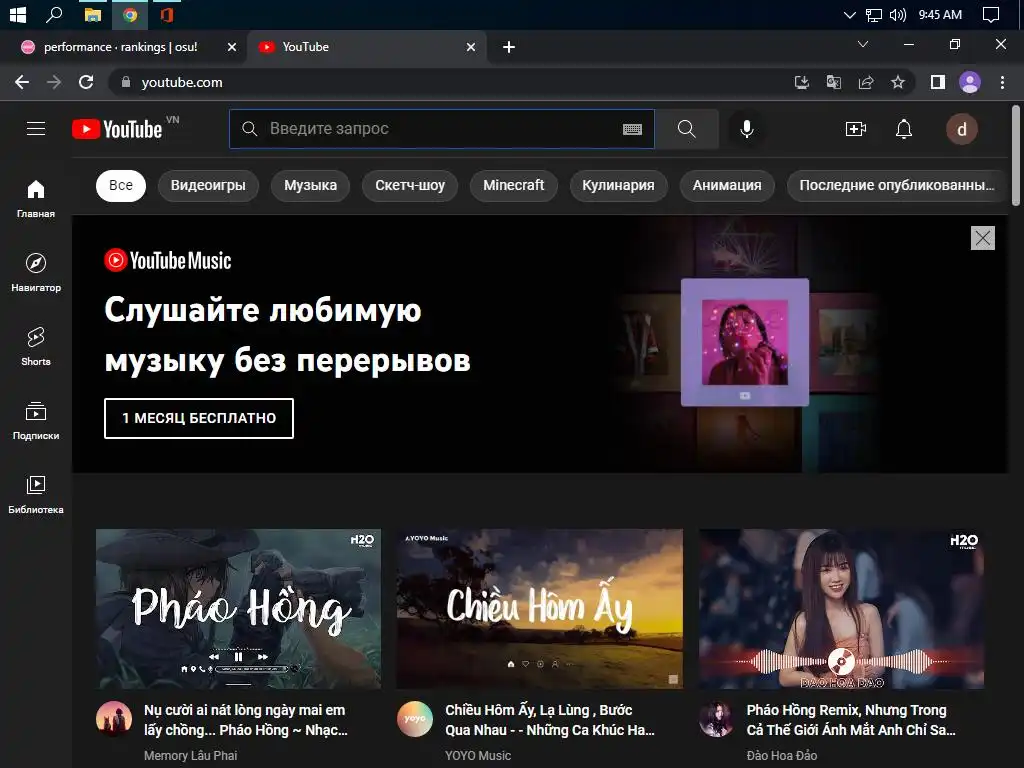Select the YouTube browser tab
1024x768 pixels.
[366, 47]
